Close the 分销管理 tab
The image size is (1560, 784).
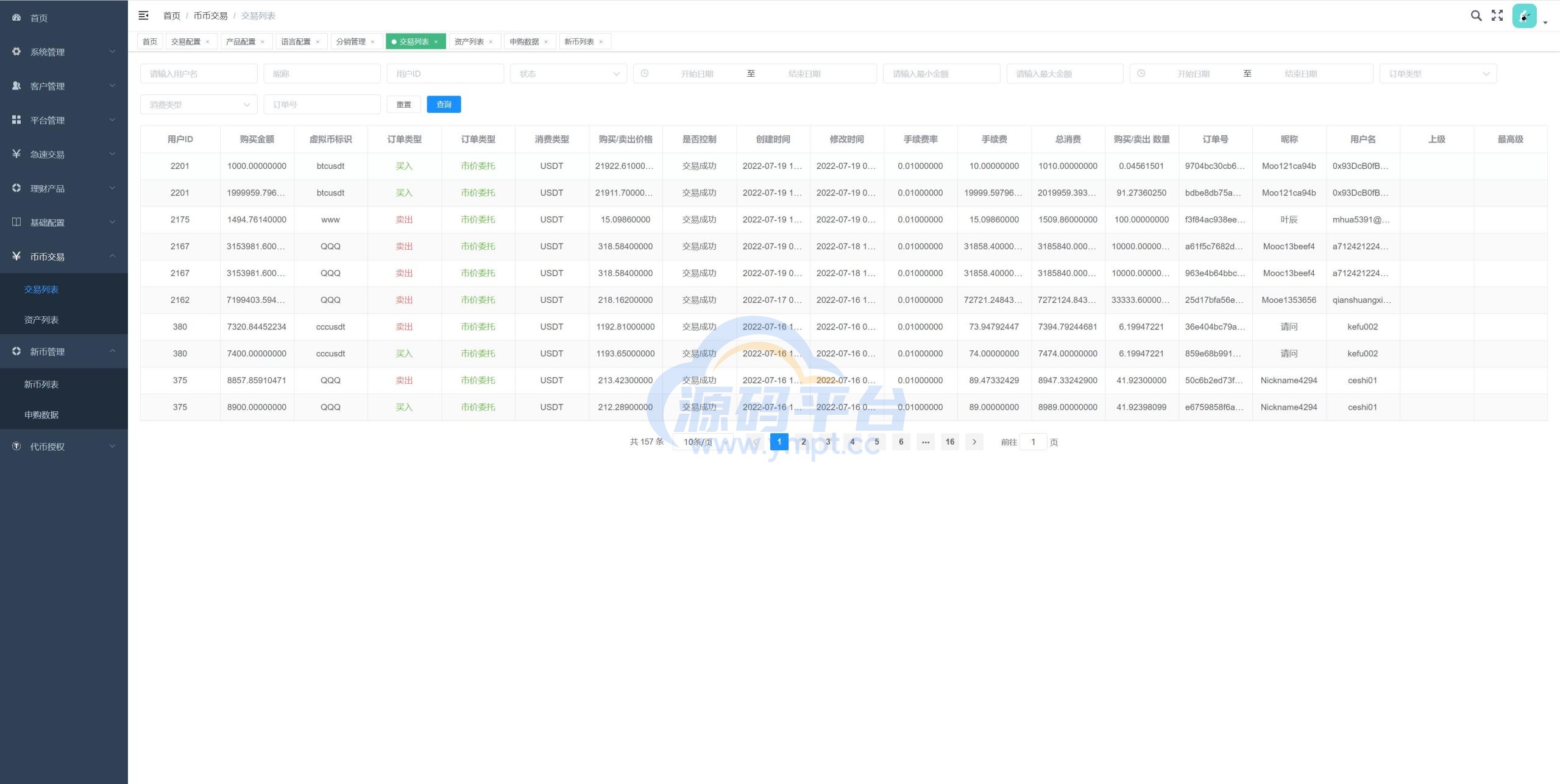click(x=372, y=41)
